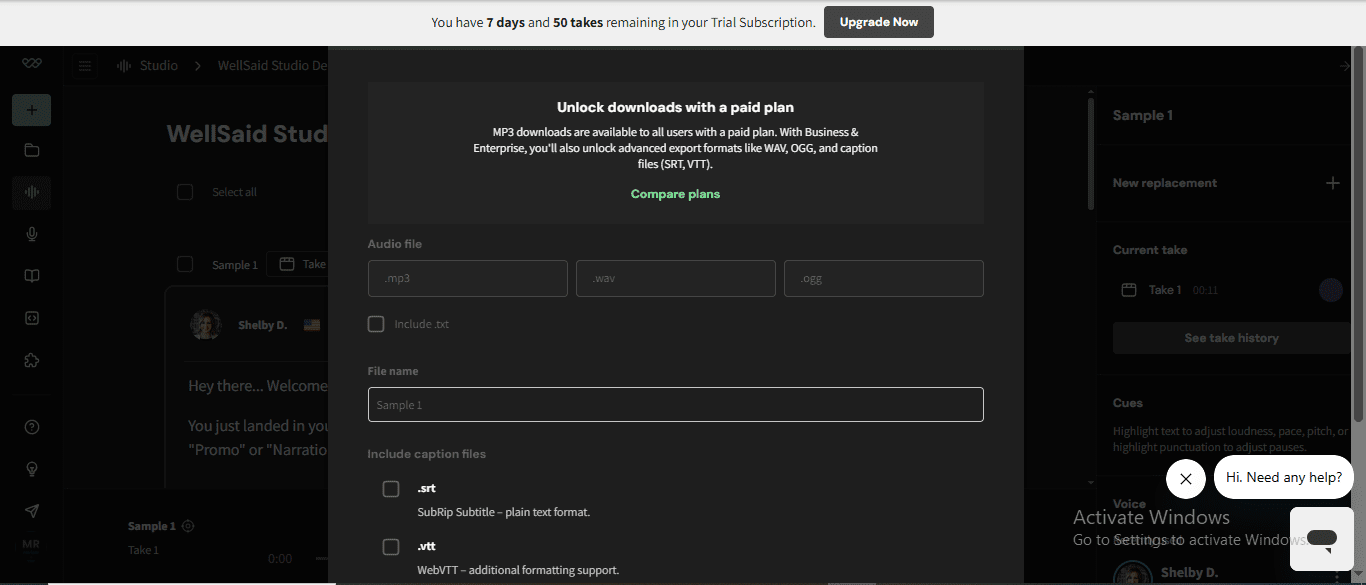Click the plus create-new sidebar button

click(x=32, y=110)
